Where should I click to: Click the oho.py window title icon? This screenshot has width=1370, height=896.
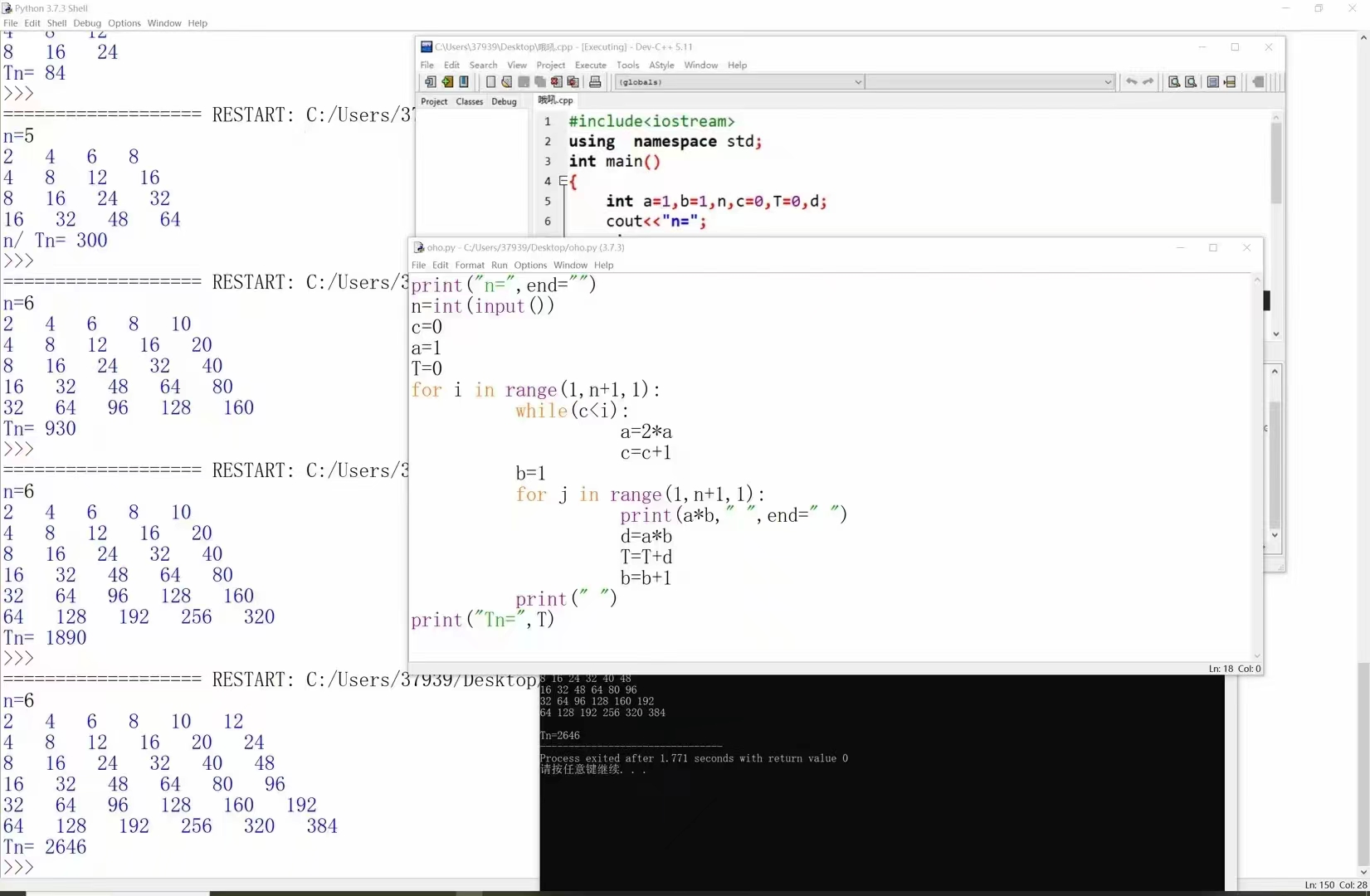419,247
